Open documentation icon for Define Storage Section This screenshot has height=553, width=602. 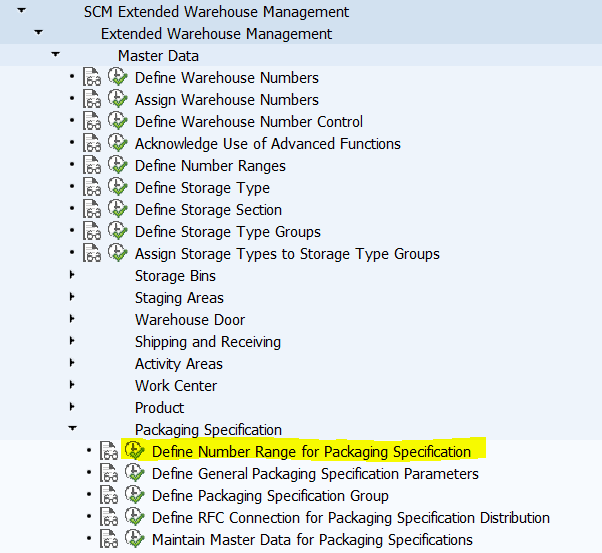(x=92, y=209)
